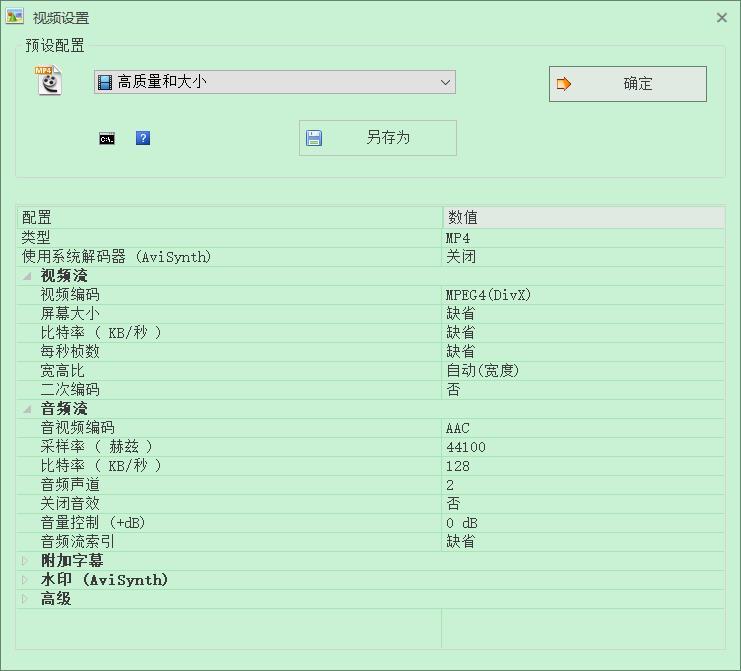The height and width of the screenshot is (671, 741).
Task: Open the 高质量和大小 preset dropdown arrow
Action: coord(445,82)
